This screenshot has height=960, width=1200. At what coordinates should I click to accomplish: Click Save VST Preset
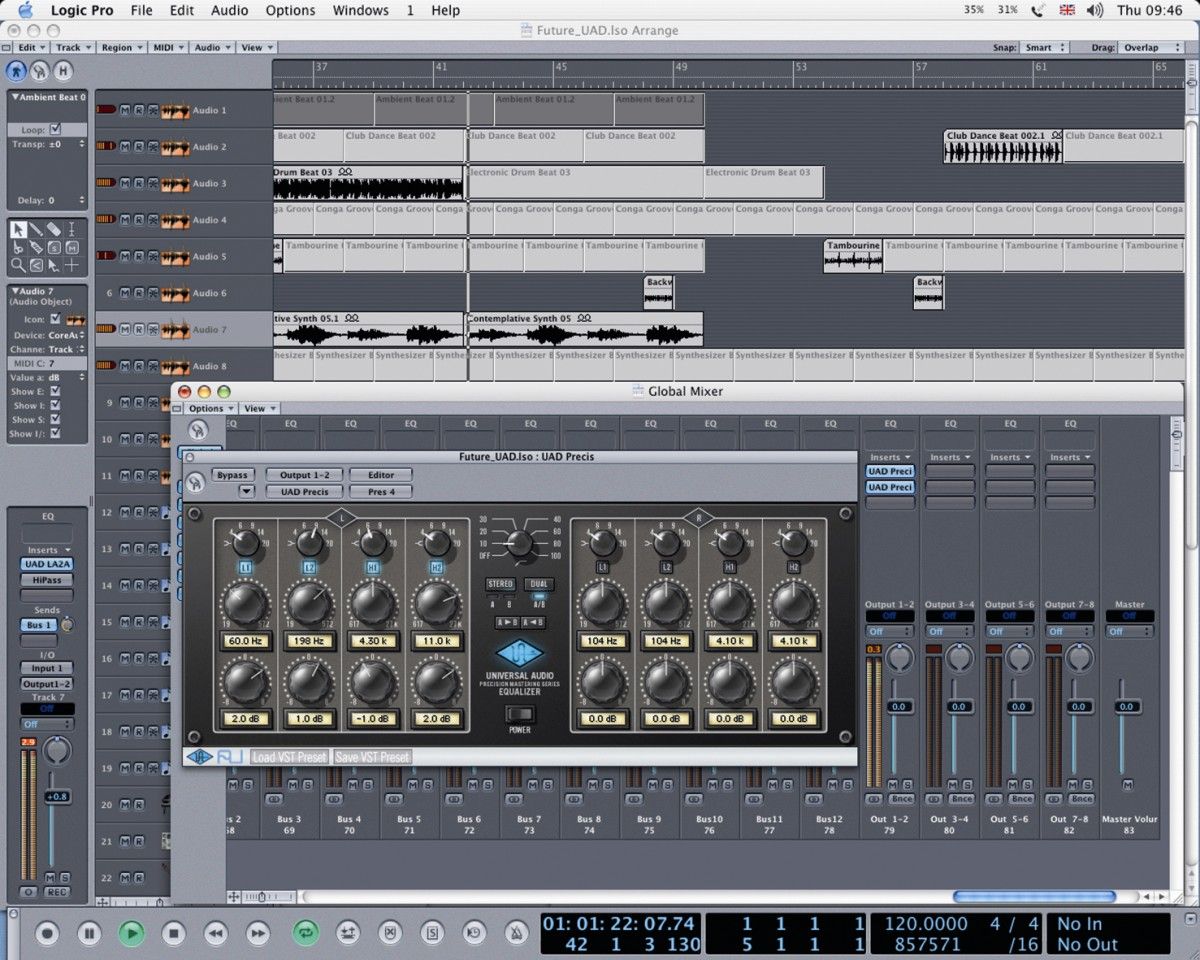pos(372,757)
